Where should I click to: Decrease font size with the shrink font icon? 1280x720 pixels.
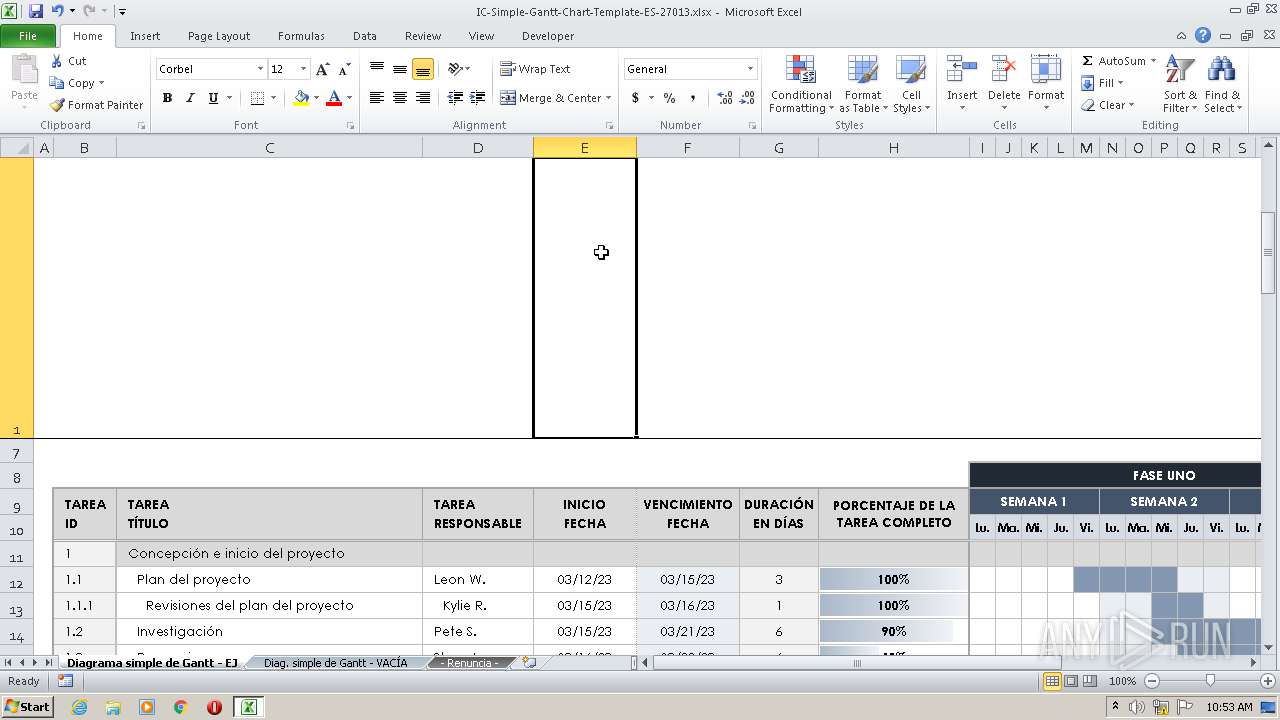tap(344, 69)
